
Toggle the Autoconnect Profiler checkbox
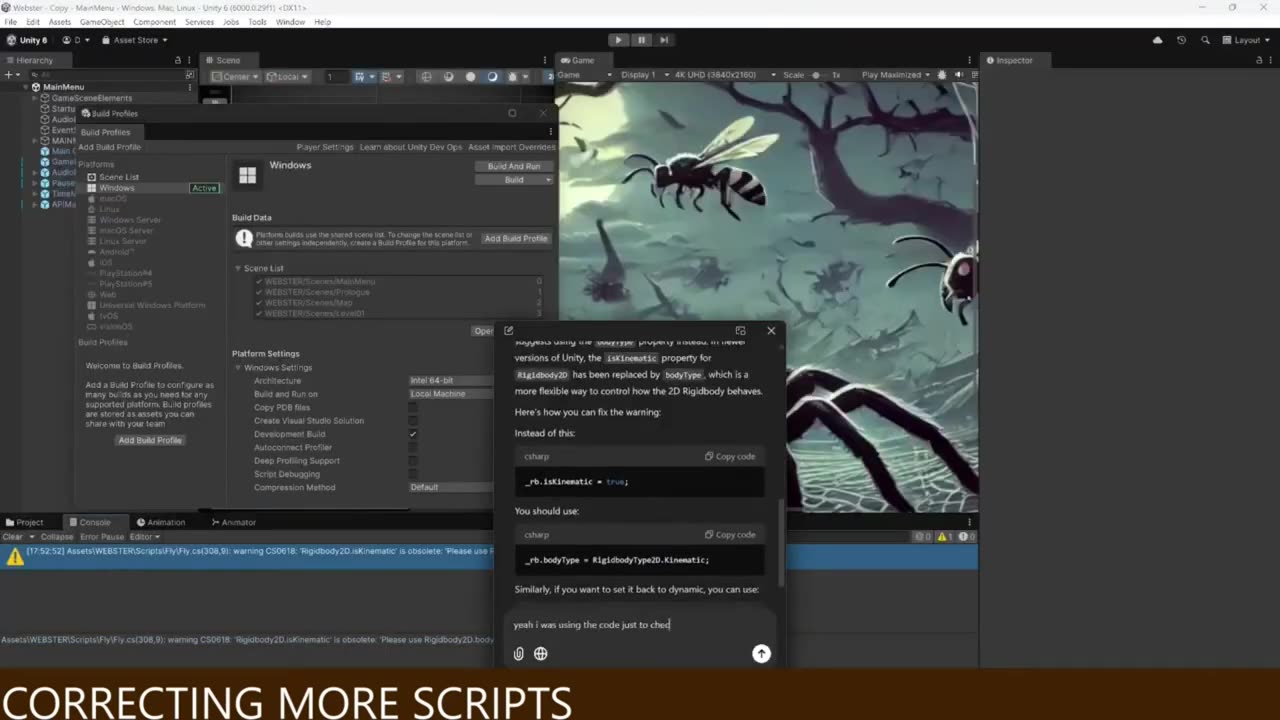coord(413,447)
